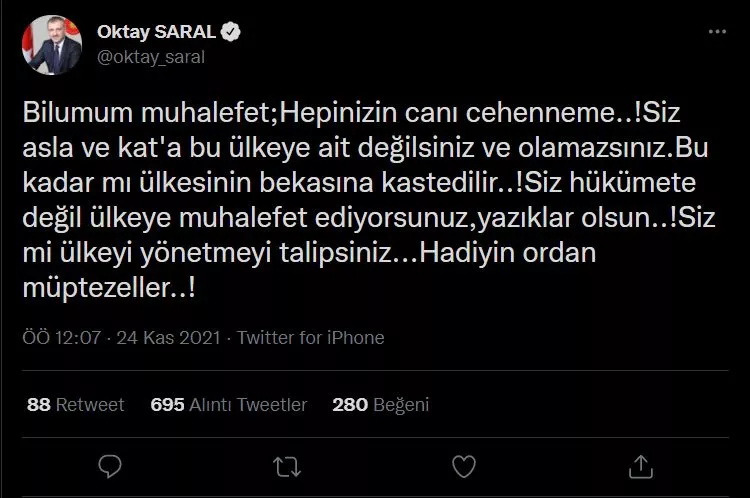750x498 pixels.
Task: Open the @oktay_saral handle link
Action: click(x=150, y=57)
